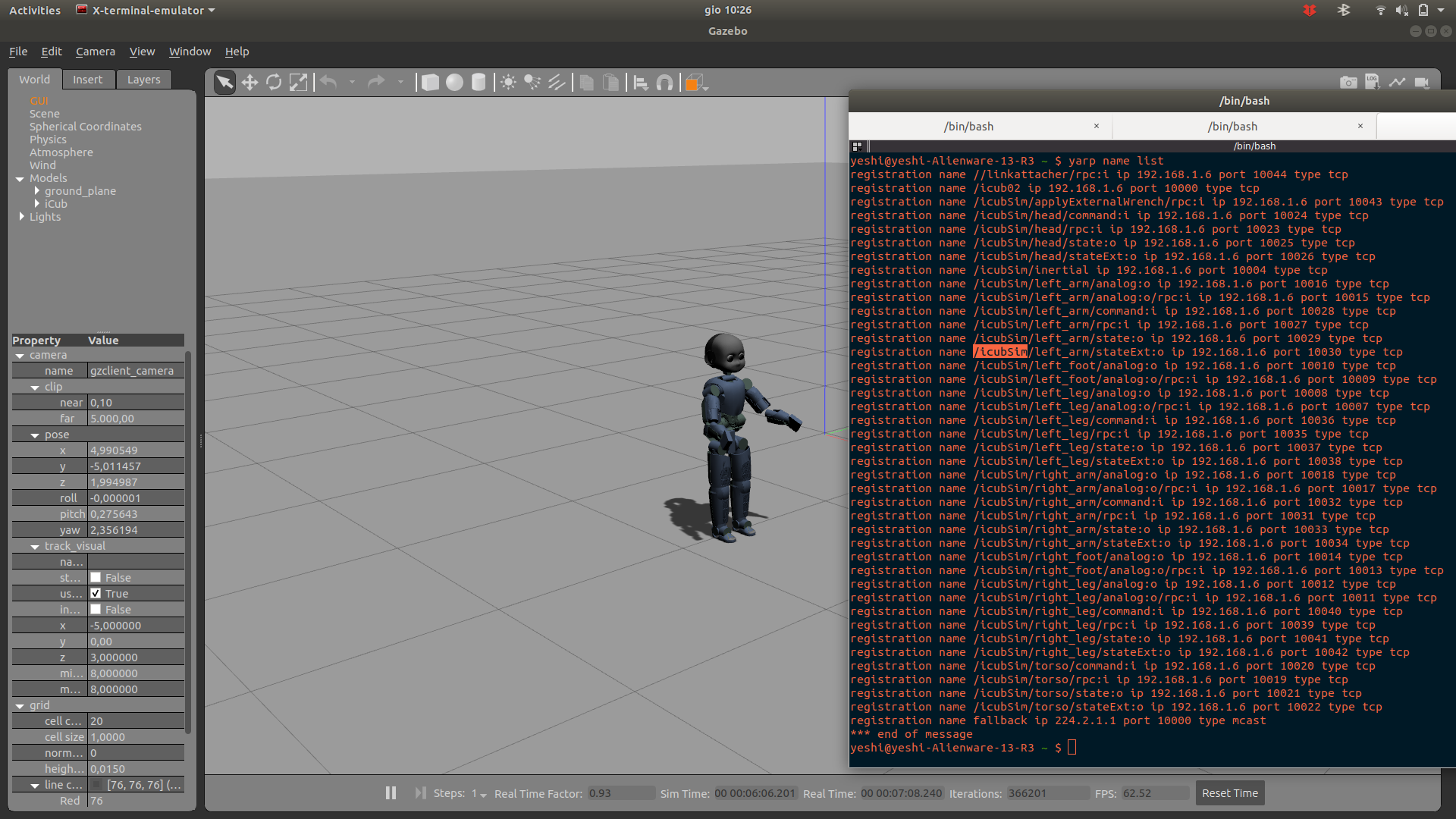Switch to the Insert tab
The width and height of the screenshot is (1456, 819).
click(x=87, y=80)
